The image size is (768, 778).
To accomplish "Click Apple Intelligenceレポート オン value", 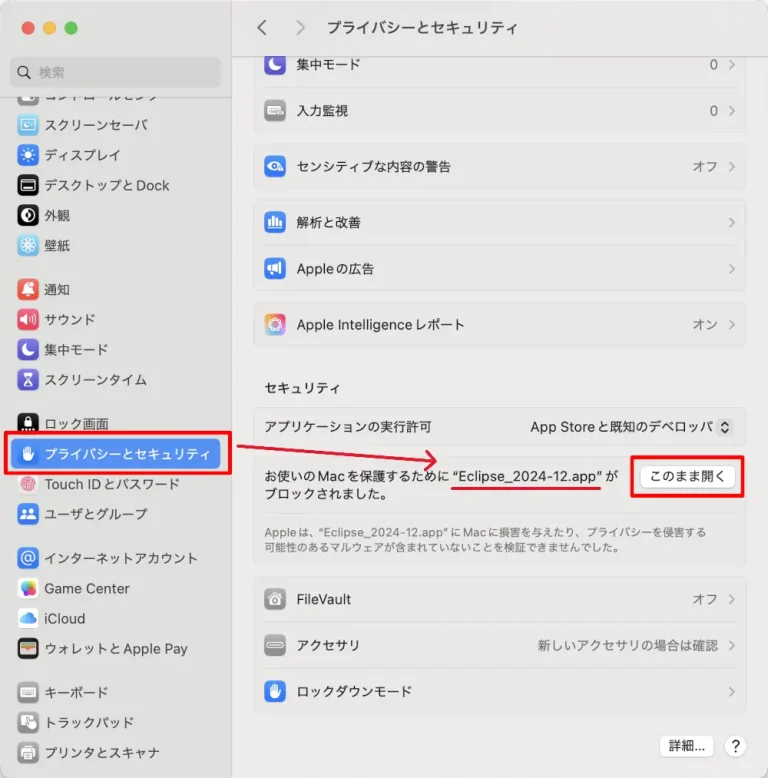I will pyautogui.click(x=704, y=324).
